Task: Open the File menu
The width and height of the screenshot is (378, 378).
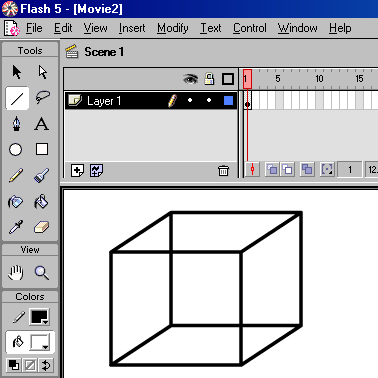Action: [x=34, y=28]
